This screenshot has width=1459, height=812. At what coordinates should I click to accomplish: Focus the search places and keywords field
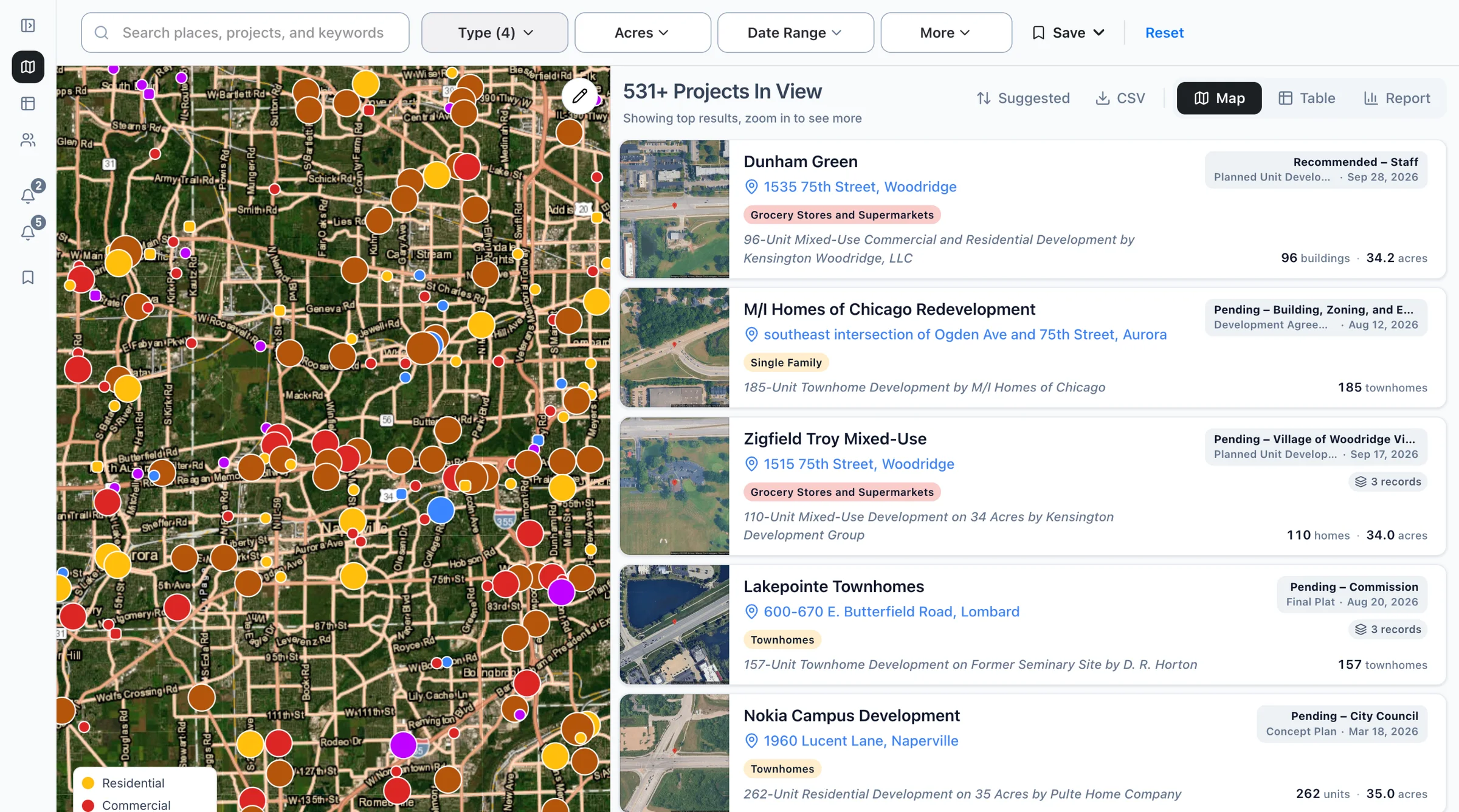[x=245, y=33]
